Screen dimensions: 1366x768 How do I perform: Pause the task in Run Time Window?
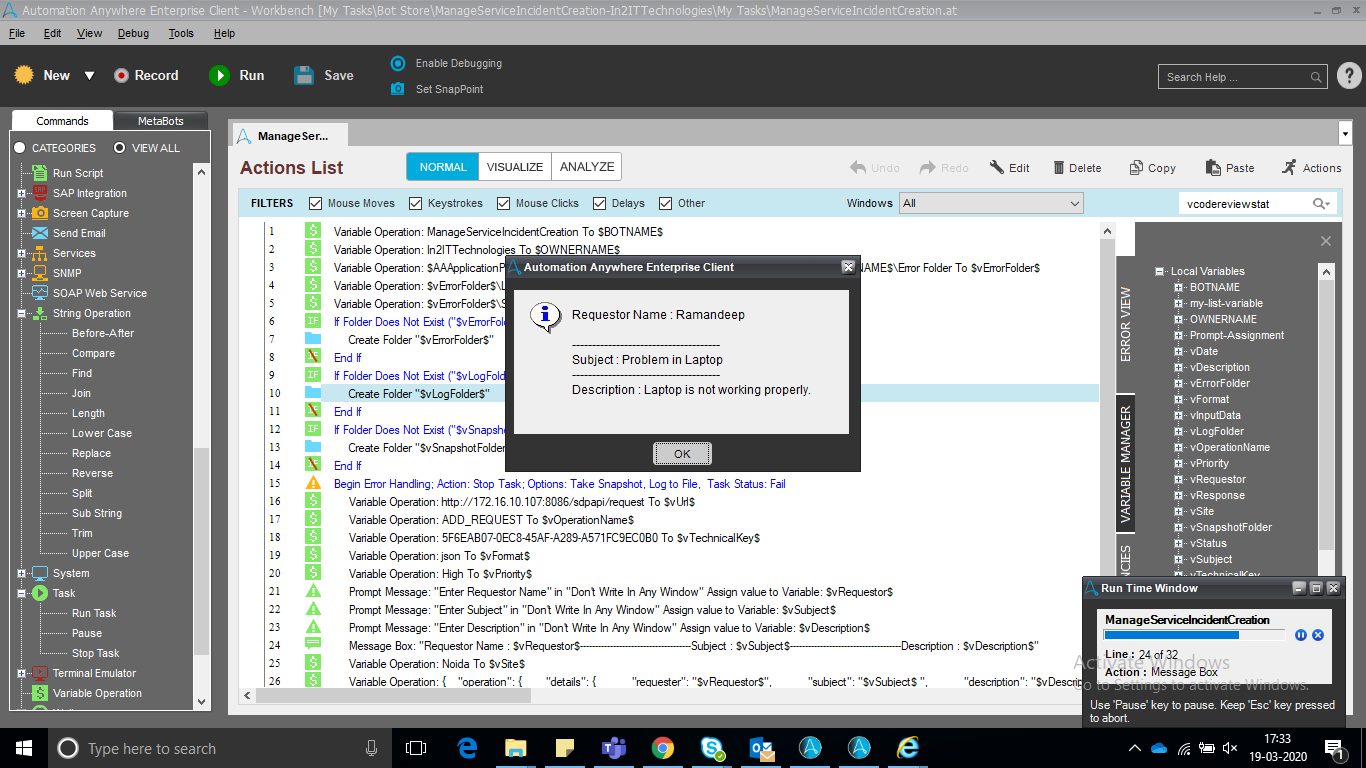(x=1301, y=635)
